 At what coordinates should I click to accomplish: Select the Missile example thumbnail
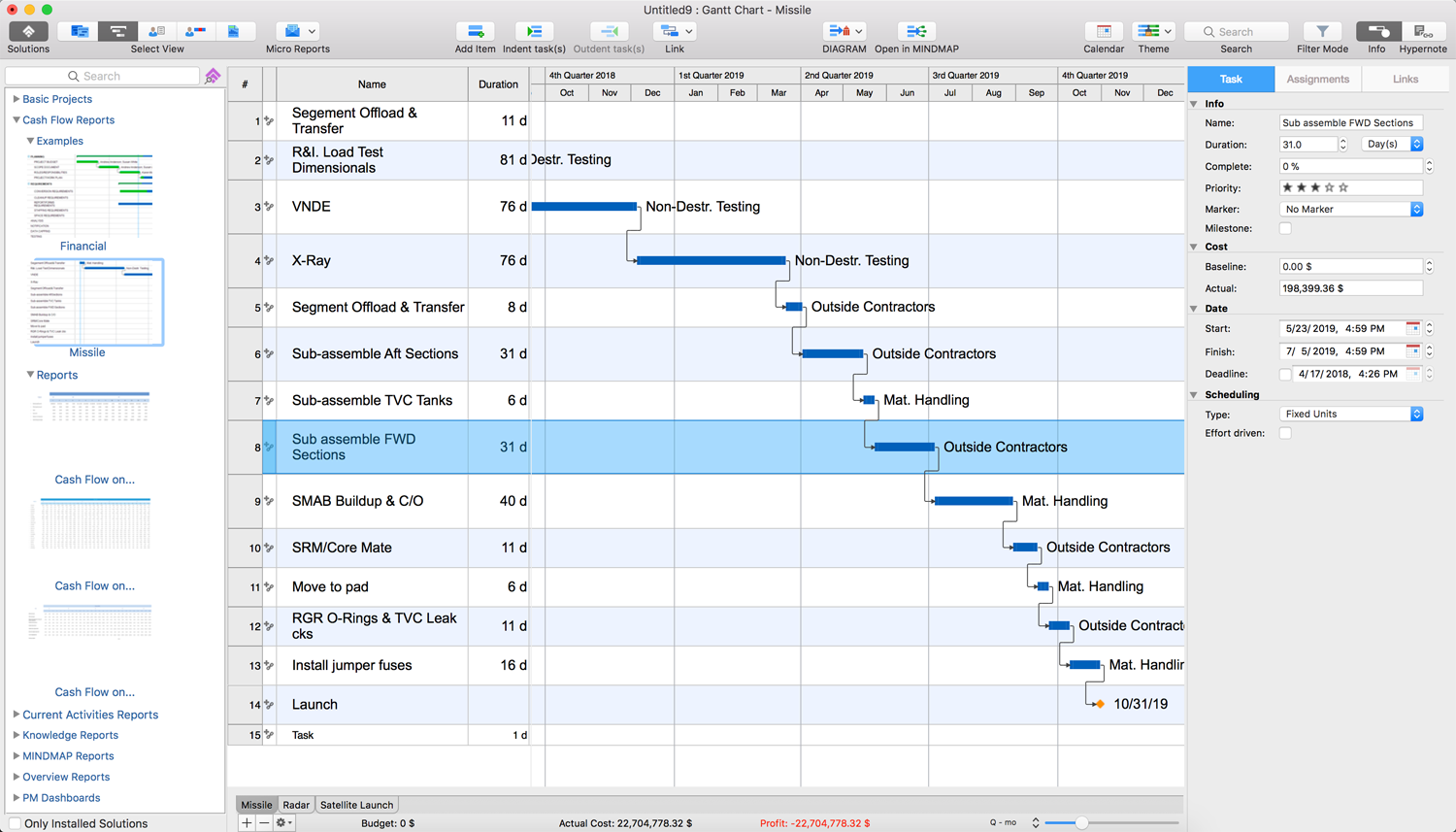pyautogui.click(x=95, y=303)
